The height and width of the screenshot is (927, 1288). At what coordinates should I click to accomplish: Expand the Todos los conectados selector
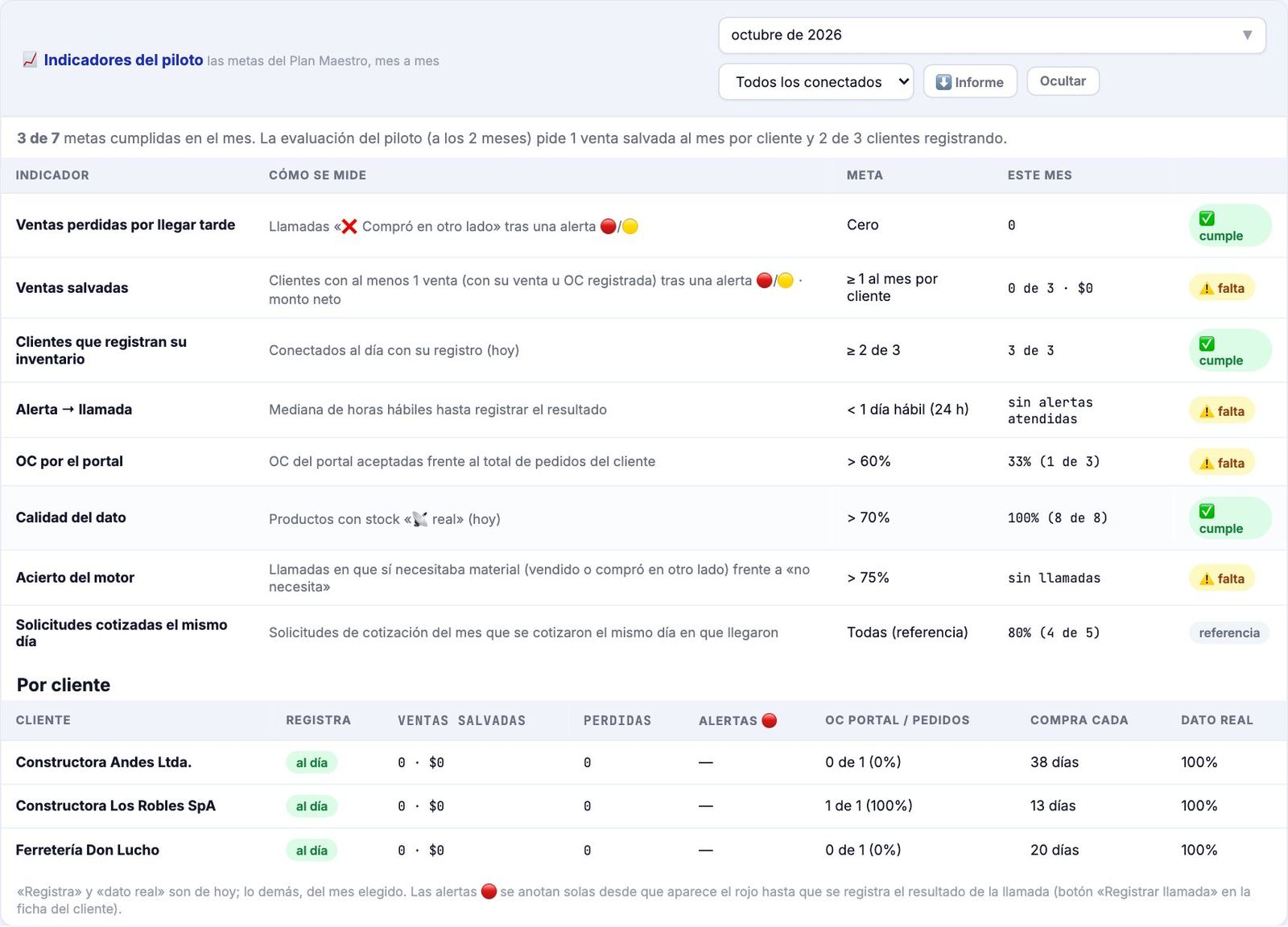[x=815, y=82]
